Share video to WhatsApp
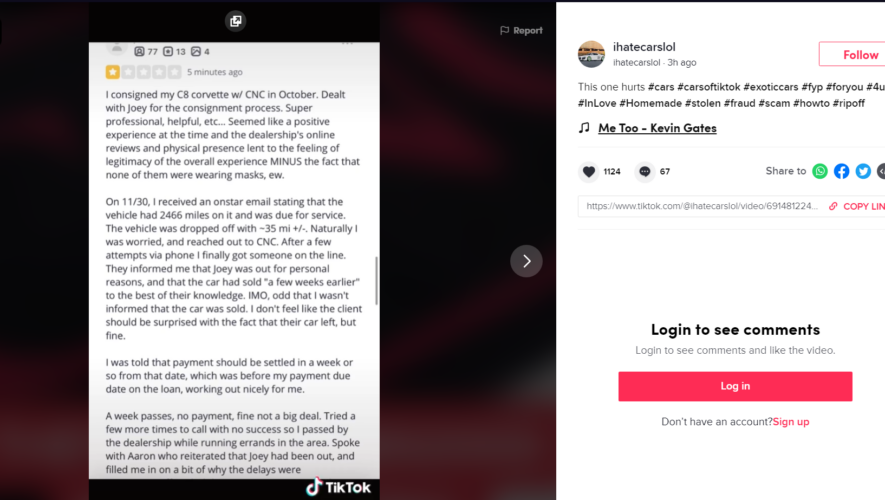 pyautogui.click(x=820, y=171)
